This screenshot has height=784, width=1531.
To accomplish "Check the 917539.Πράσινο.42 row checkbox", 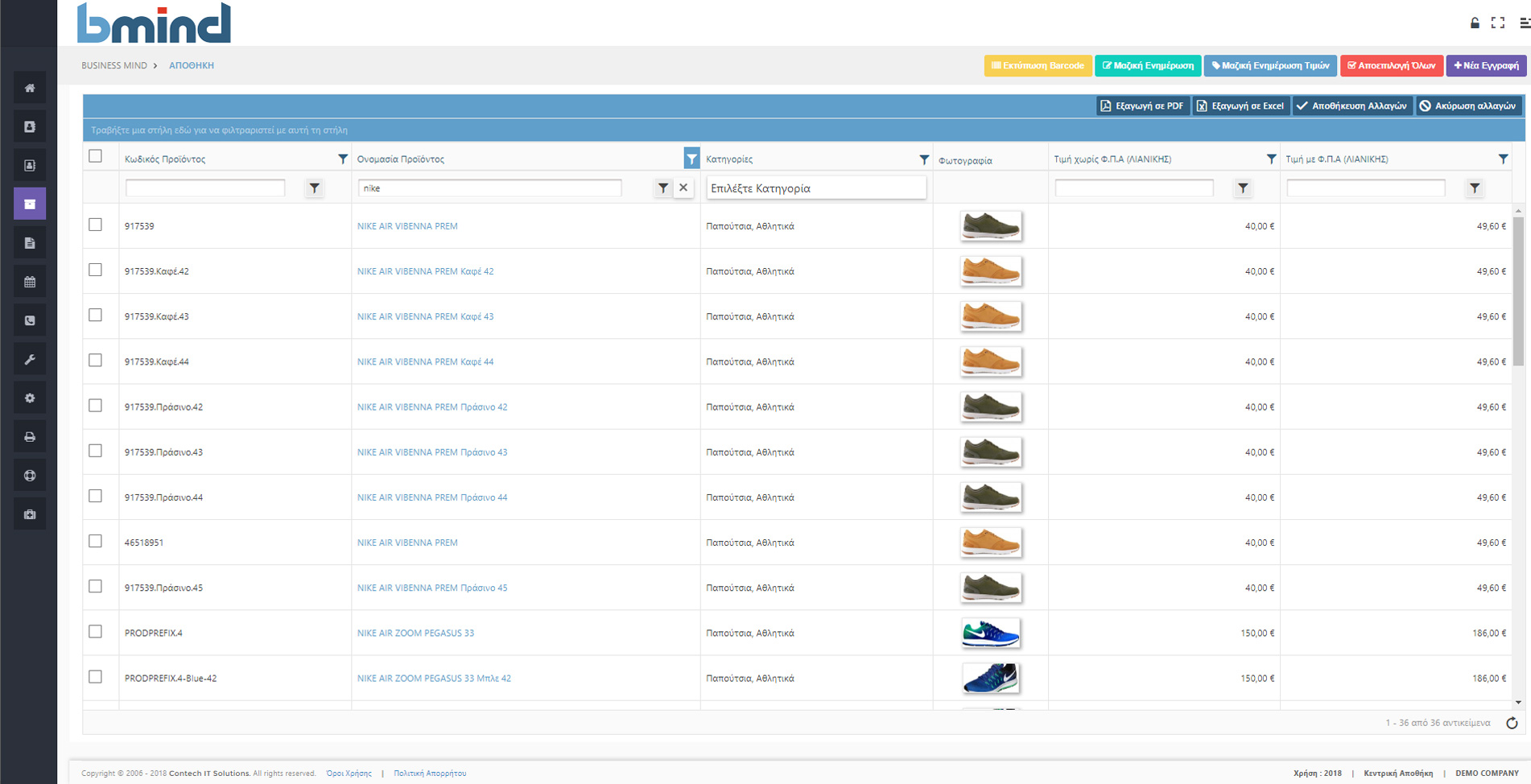I will point(96,405).
